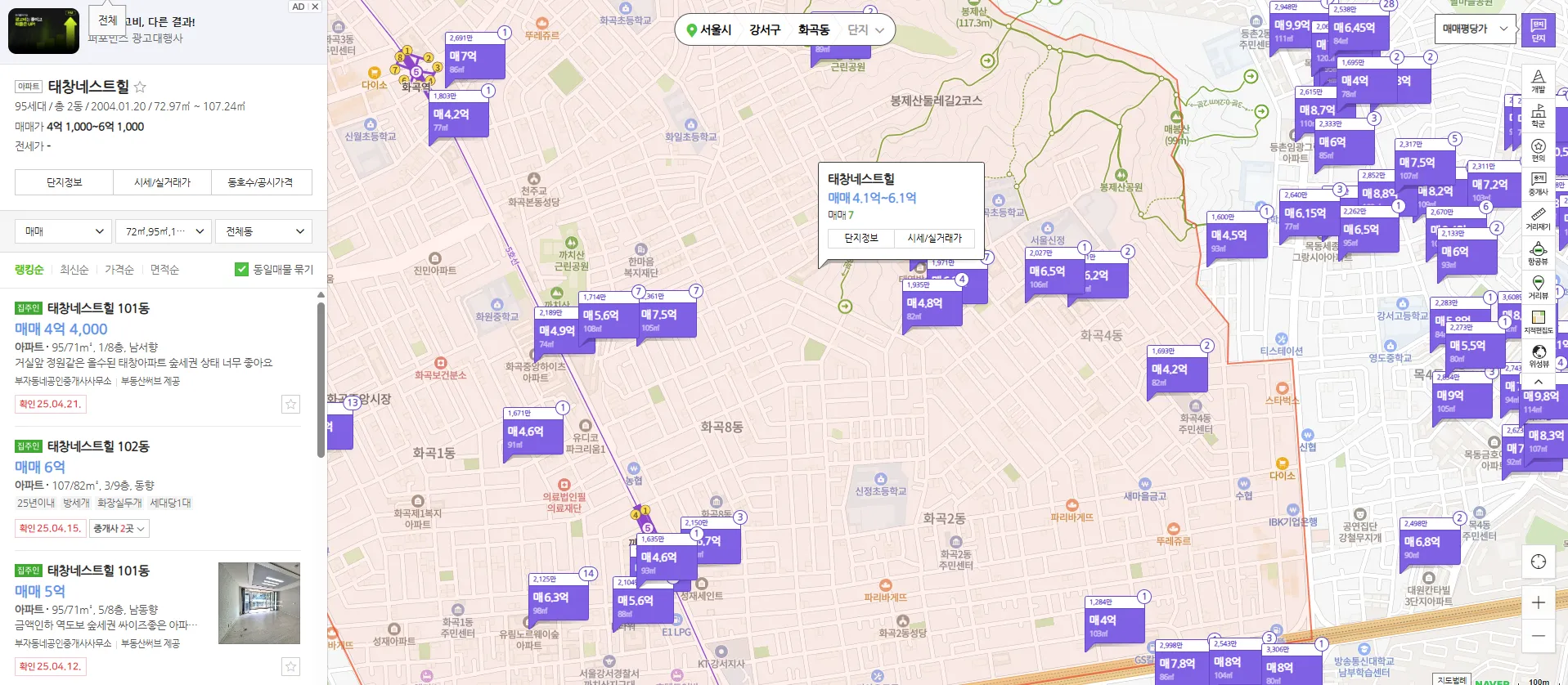Favorite 태창네스트힐 with the star icon

[140, 87]
